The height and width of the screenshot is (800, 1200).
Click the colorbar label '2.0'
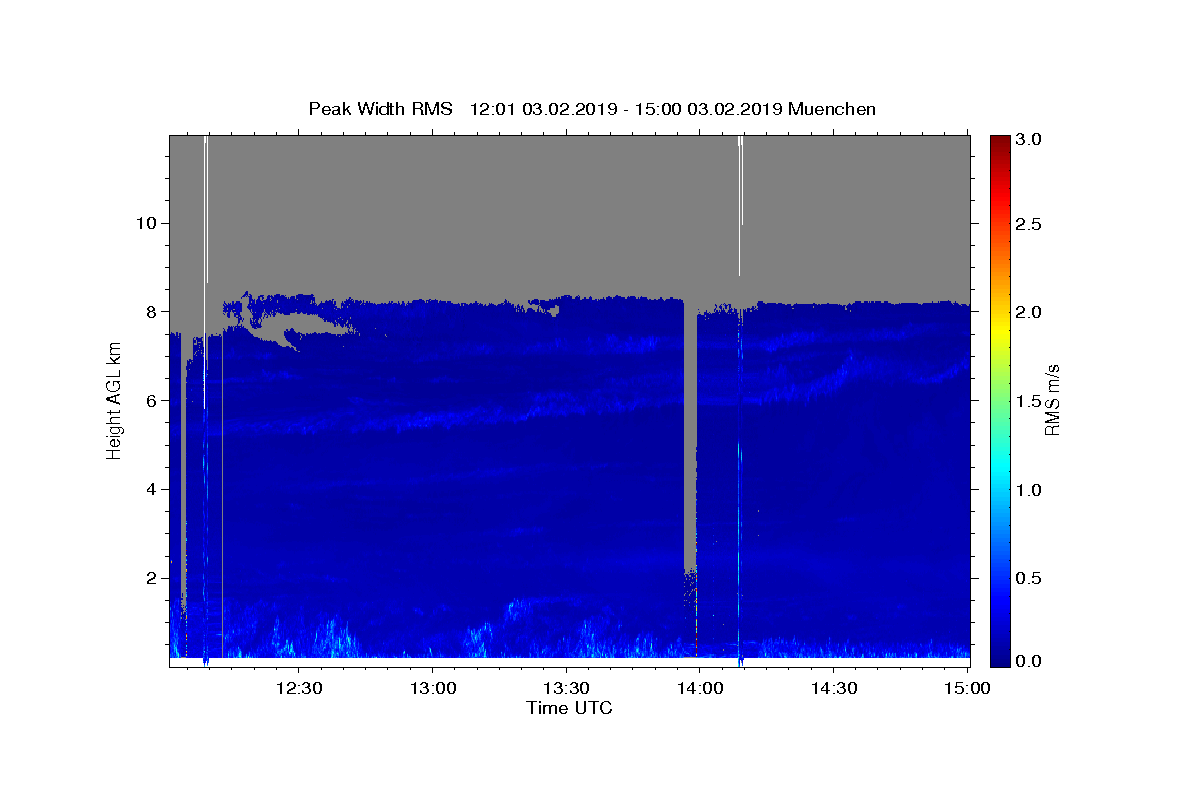[1028, 312]
